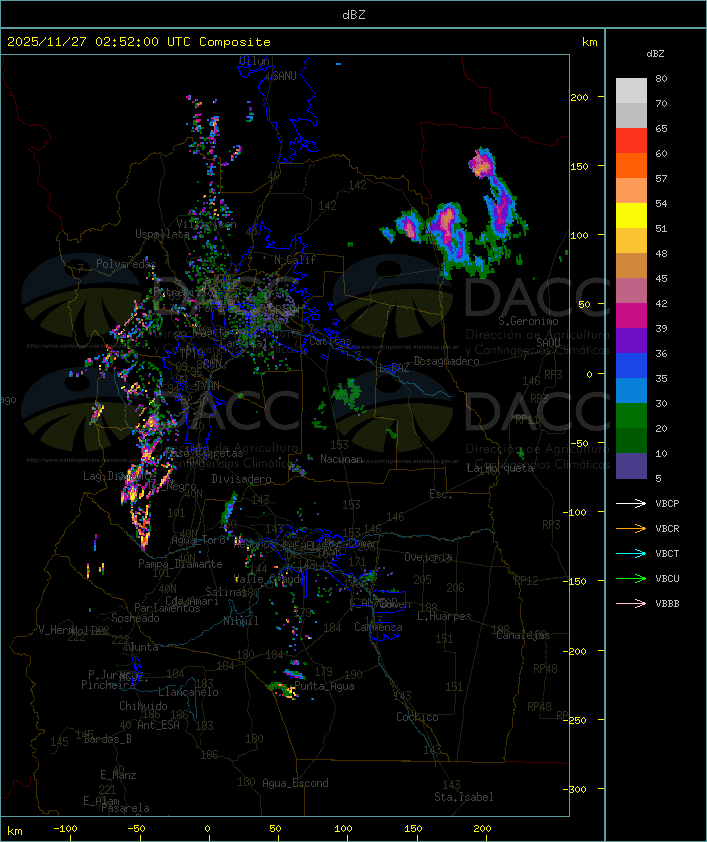The height and width of the screenshot is (842, 707).
Task: Click the Parlamentos place label
Action: point(167,608)
